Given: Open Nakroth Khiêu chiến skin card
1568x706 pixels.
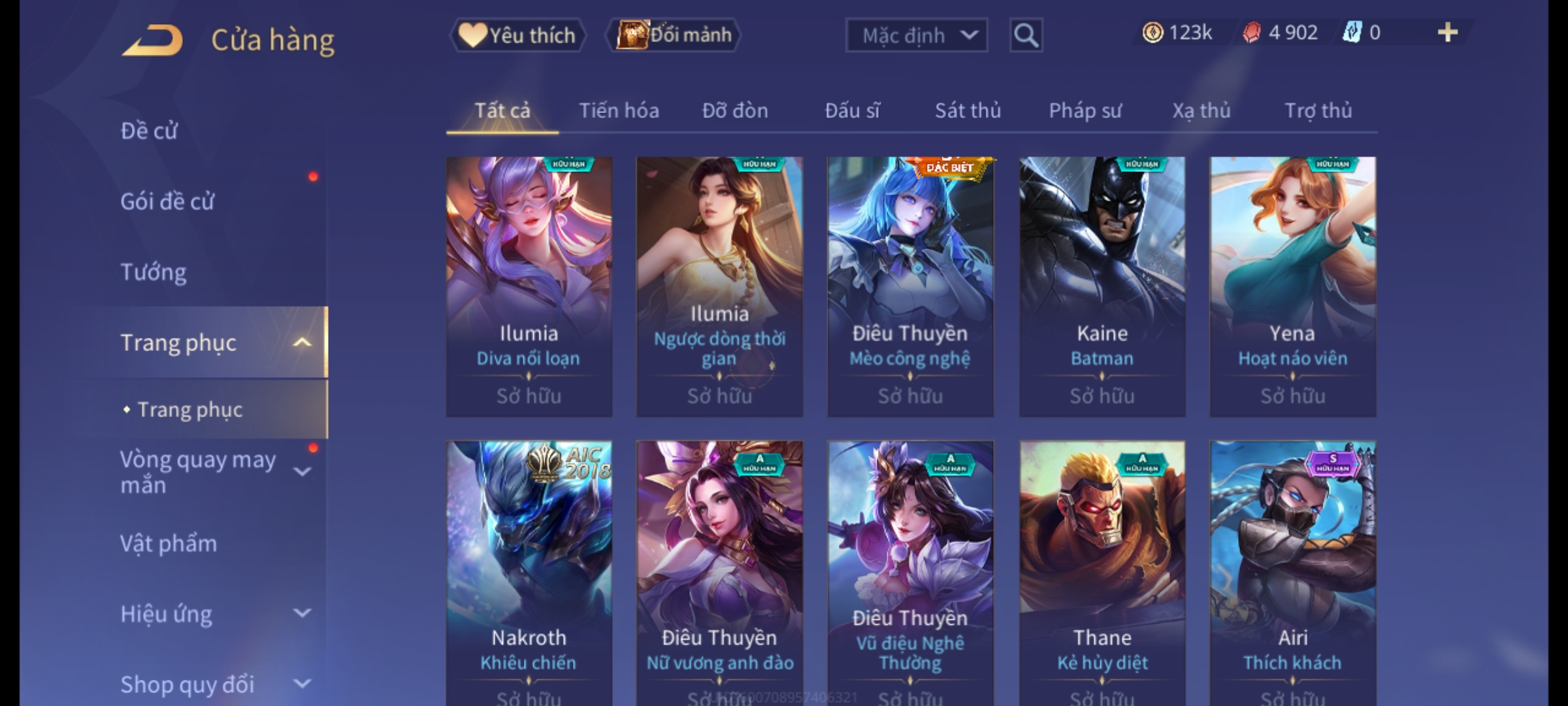Looking at the screenshot, I should (529, 573).
